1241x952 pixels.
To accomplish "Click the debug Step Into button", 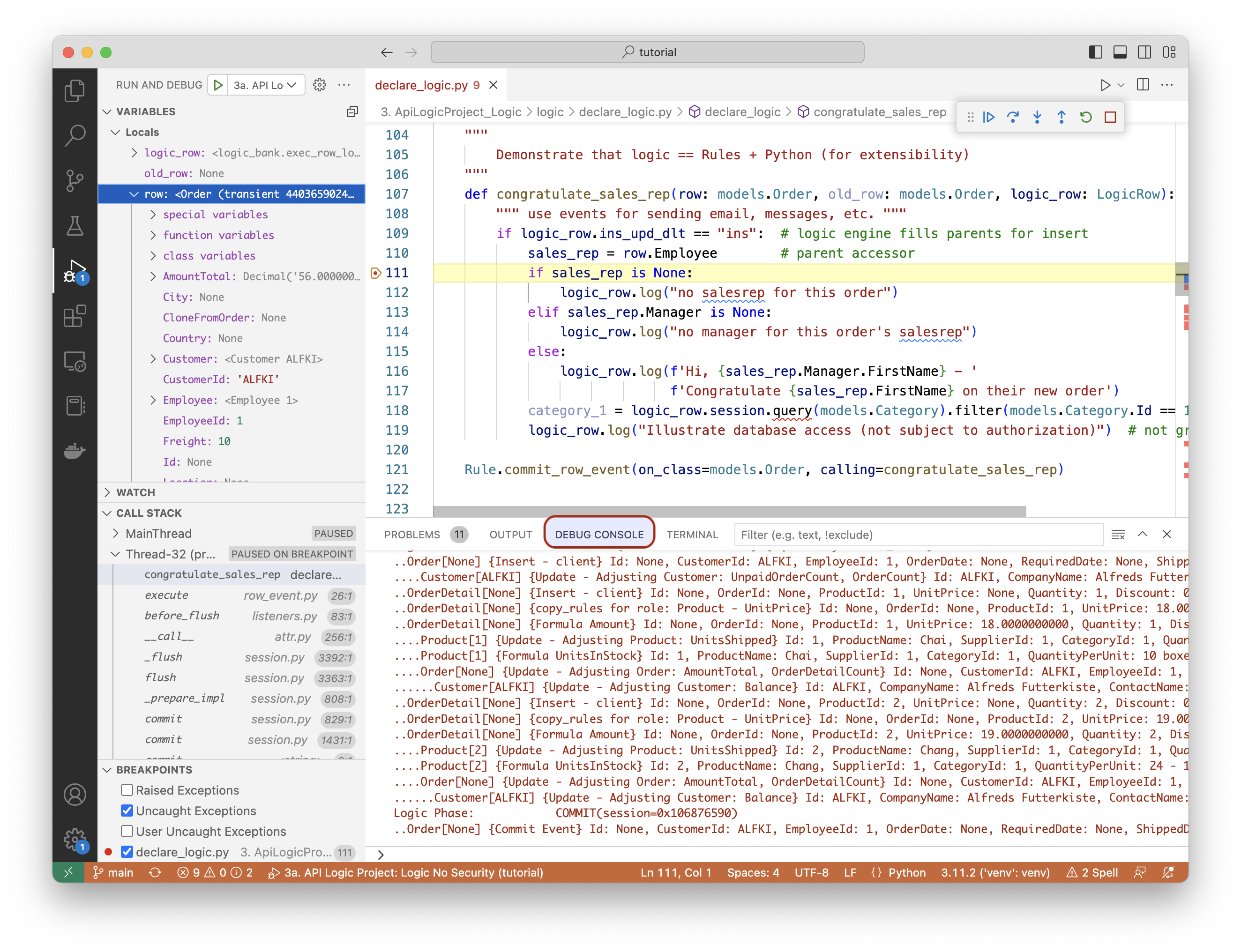I will click(x=1038, y=117).
